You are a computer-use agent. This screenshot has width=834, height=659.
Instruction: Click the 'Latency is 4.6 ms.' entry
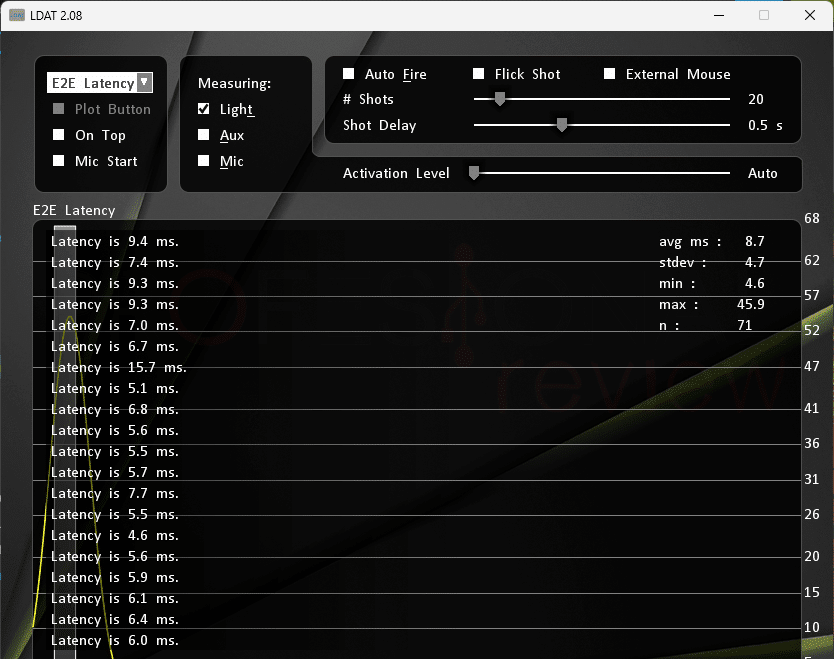[x=115, y=536]
